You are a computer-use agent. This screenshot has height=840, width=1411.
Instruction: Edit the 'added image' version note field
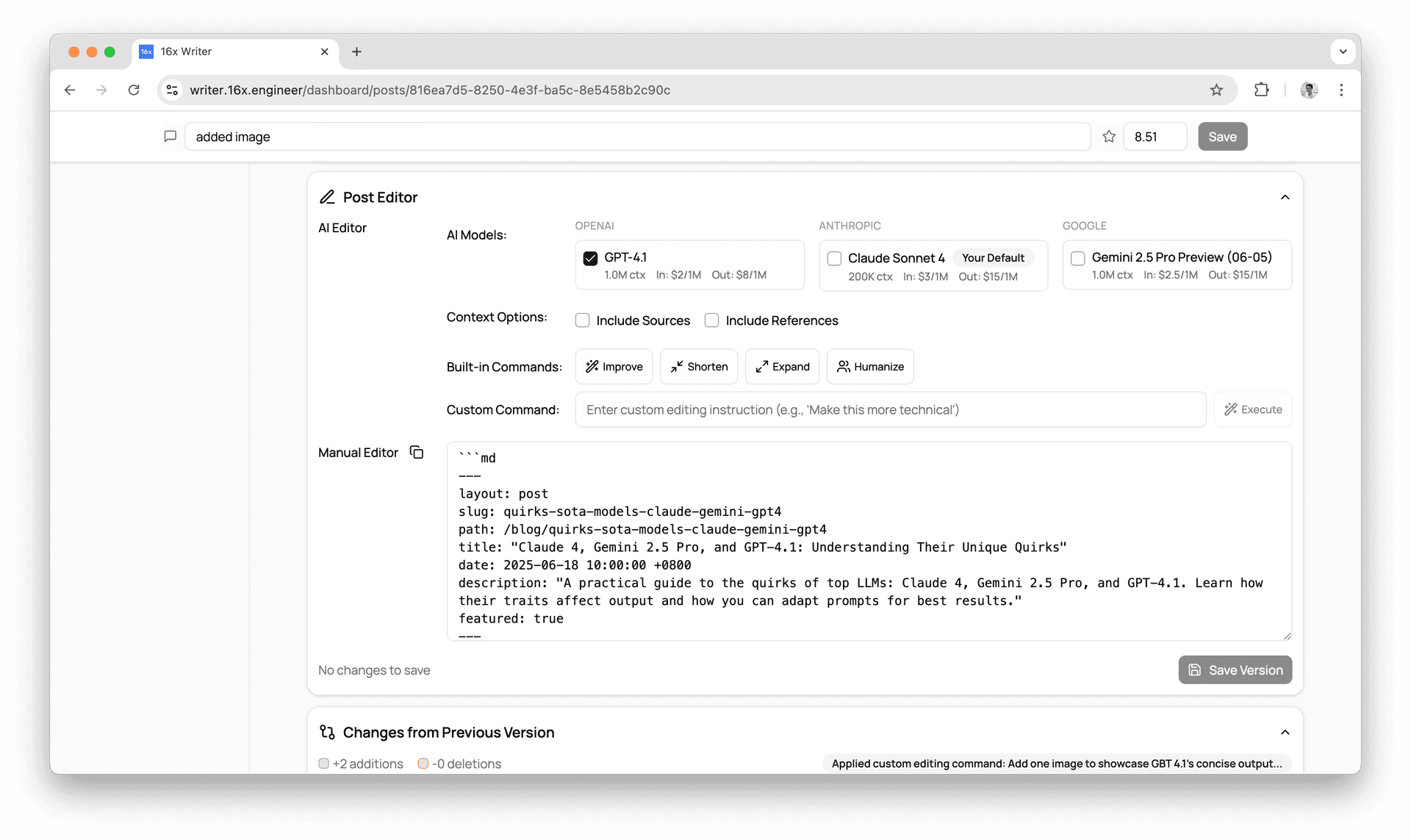point(637,137)
